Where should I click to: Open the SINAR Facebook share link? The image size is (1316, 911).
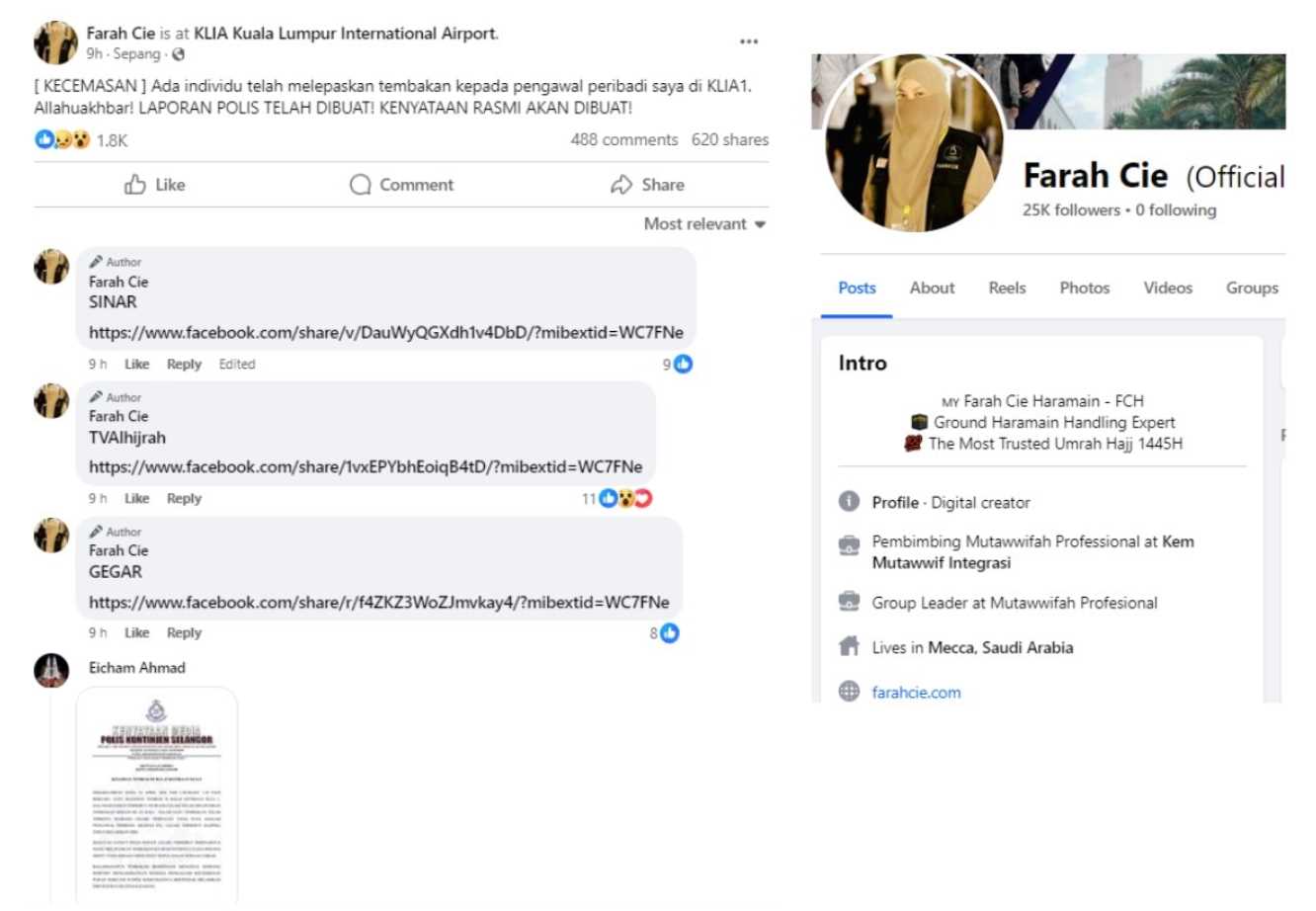(x=385, y=333)
